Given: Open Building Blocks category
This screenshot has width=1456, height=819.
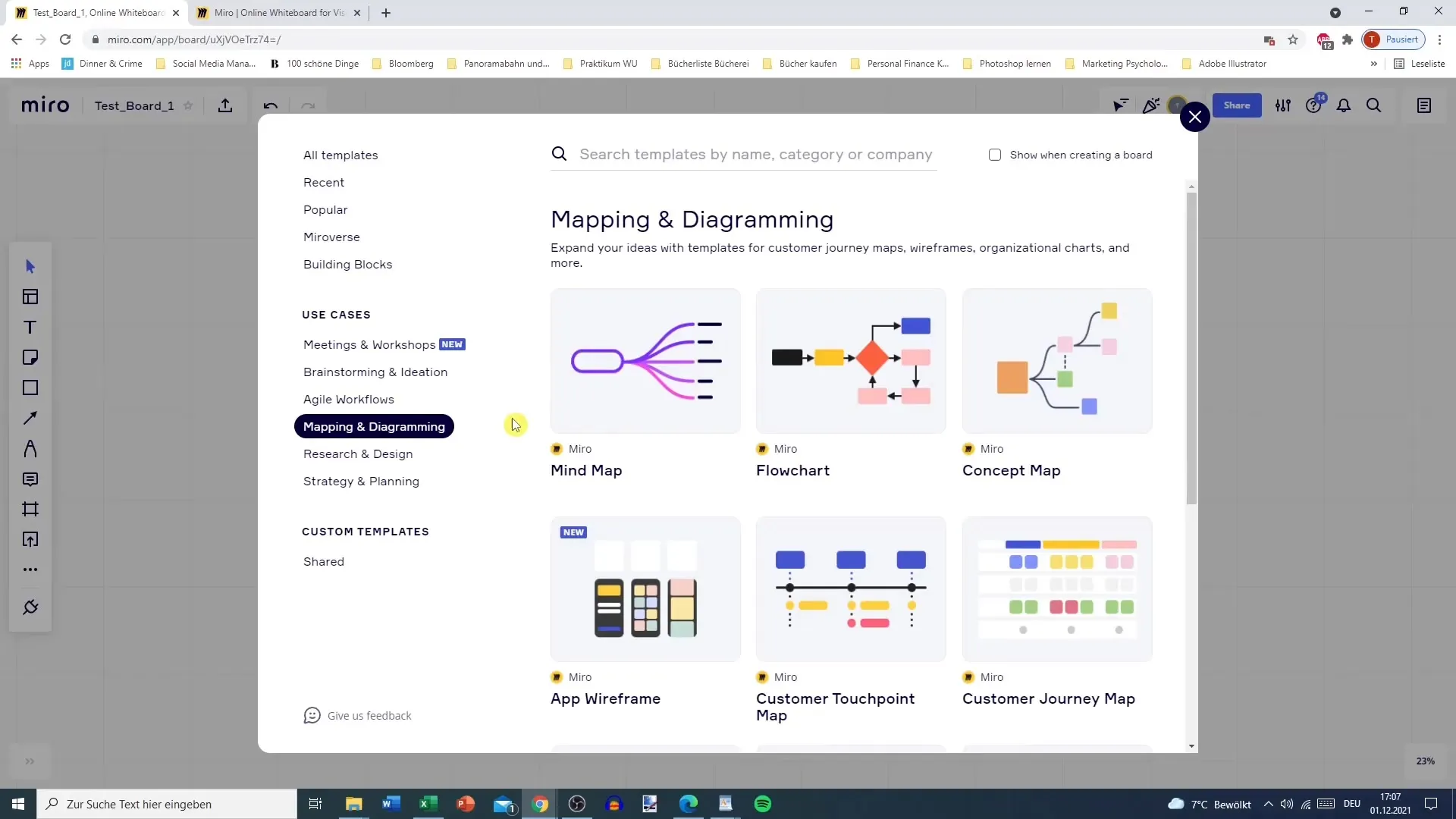Looking at the screenshot, I should (348, 264).
